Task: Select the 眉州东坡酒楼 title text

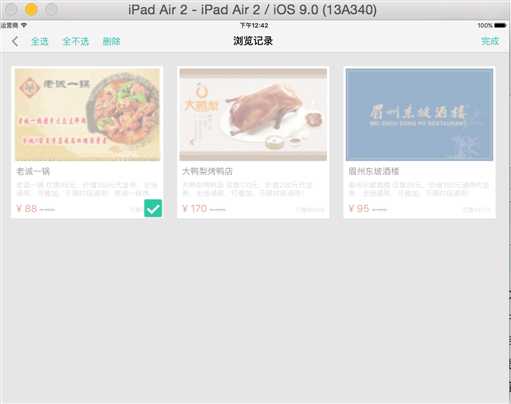Action: click(374, 171)
